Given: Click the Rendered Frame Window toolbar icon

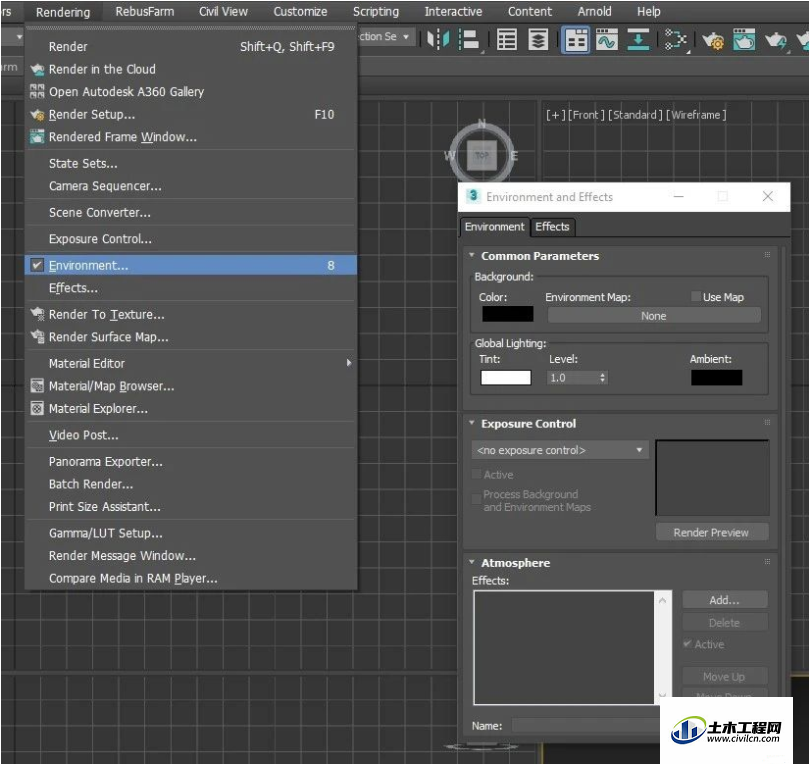Looking at the screenshot, I should [744, 39].
